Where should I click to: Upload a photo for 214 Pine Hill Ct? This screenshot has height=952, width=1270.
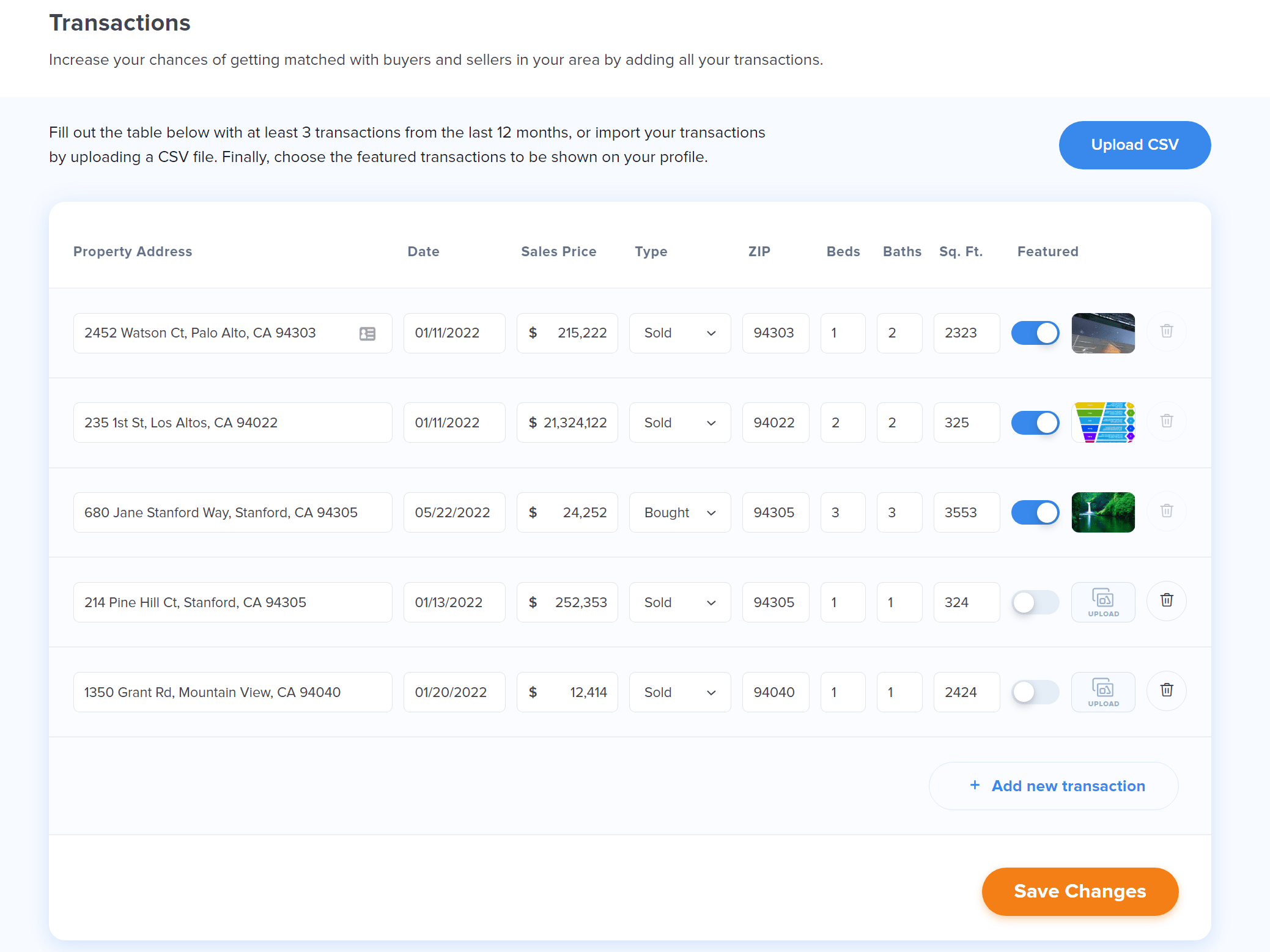coord(1102,602)
